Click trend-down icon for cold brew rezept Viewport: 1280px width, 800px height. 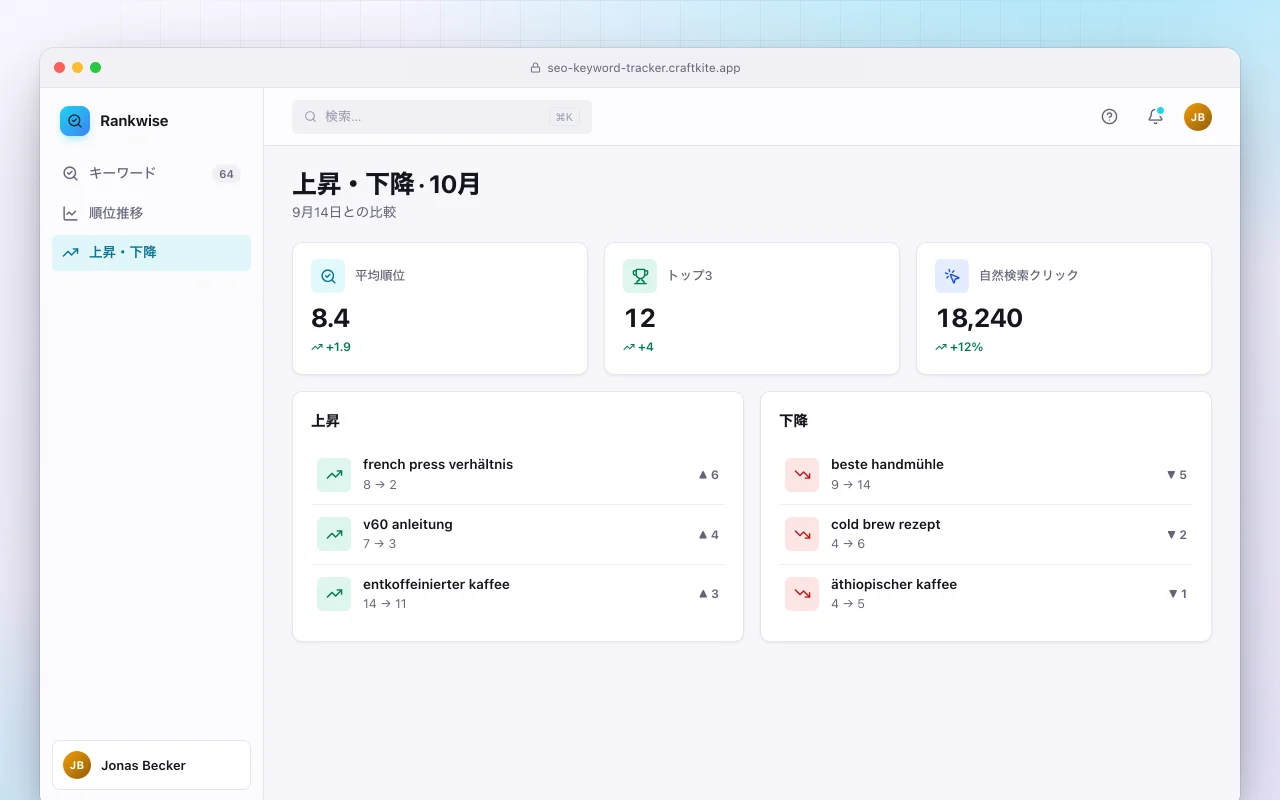click(802, 534)
